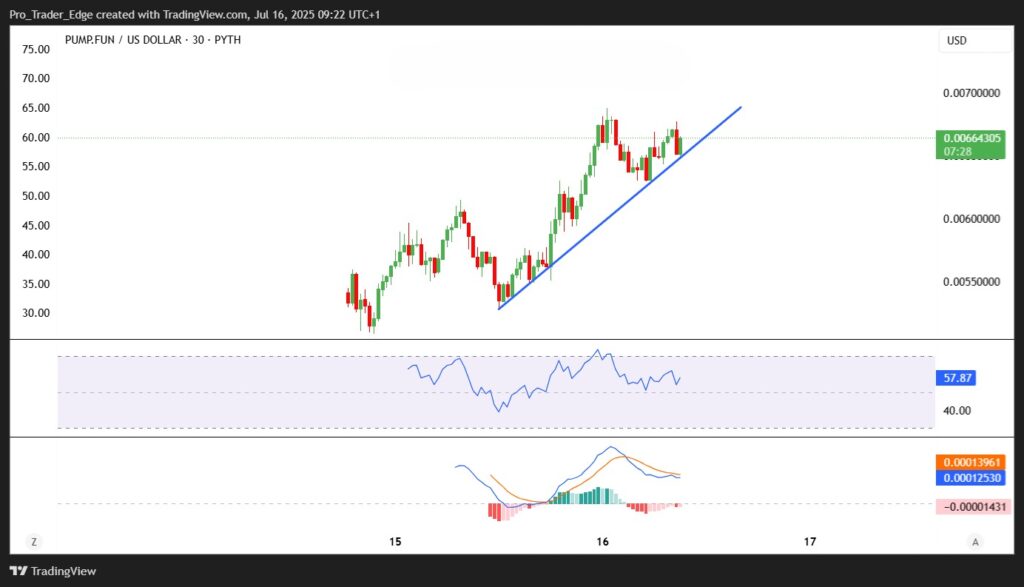Viewport: 1024px width, 587px height.
Task: Click the date label 15 on time axis
Action: [395, 541]
